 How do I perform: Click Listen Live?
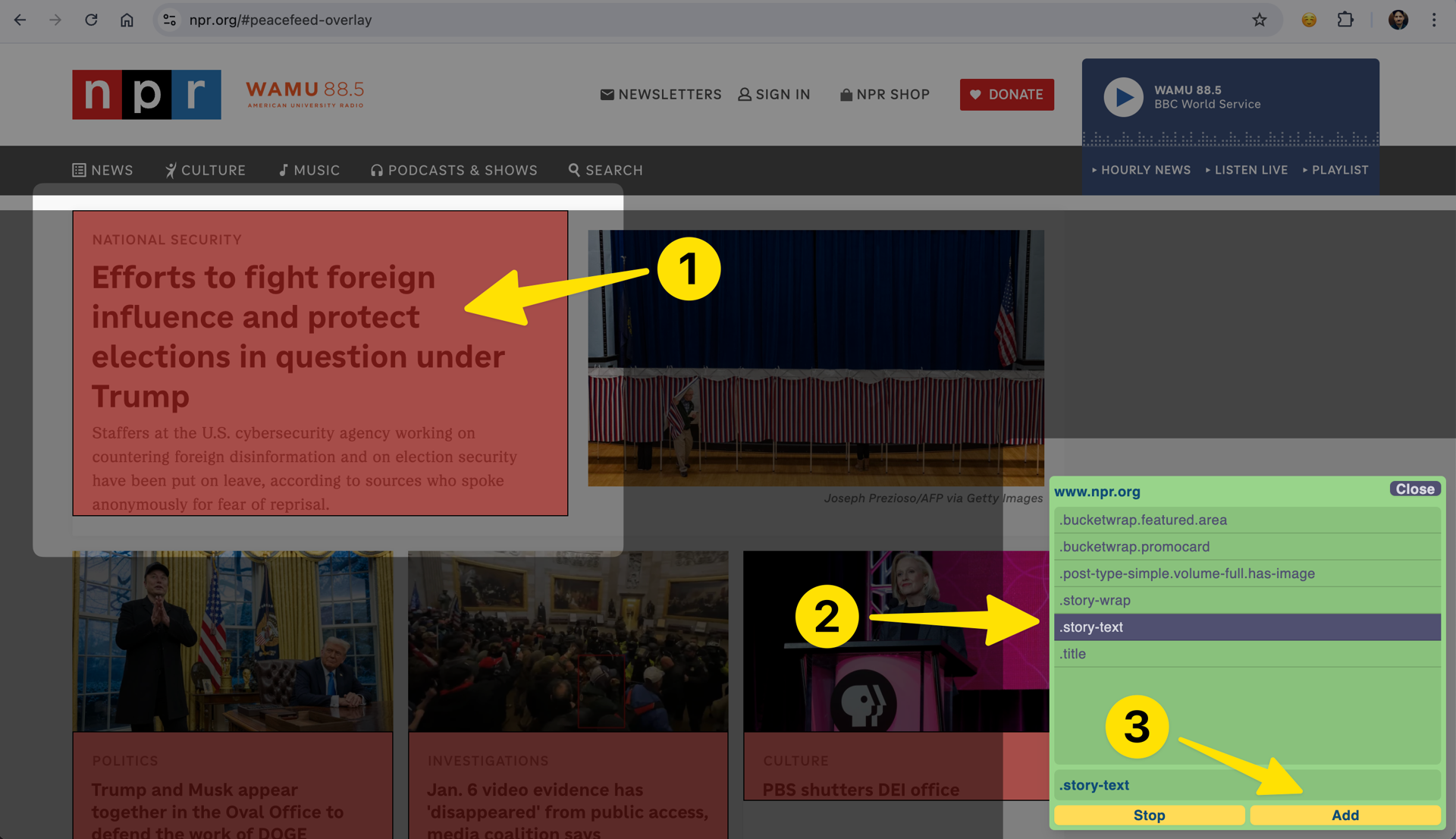[1247, 170]
